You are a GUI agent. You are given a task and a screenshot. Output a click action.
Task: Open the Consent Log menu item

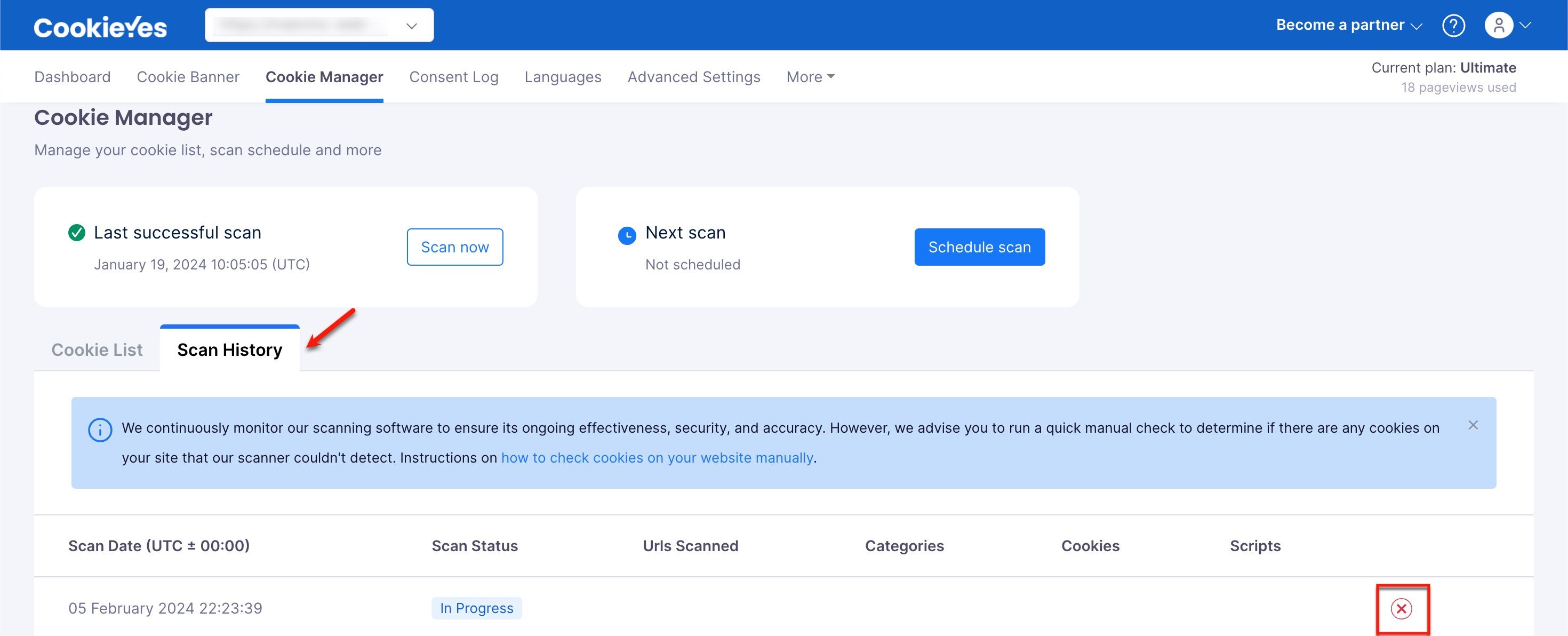(x=453, y=77)
